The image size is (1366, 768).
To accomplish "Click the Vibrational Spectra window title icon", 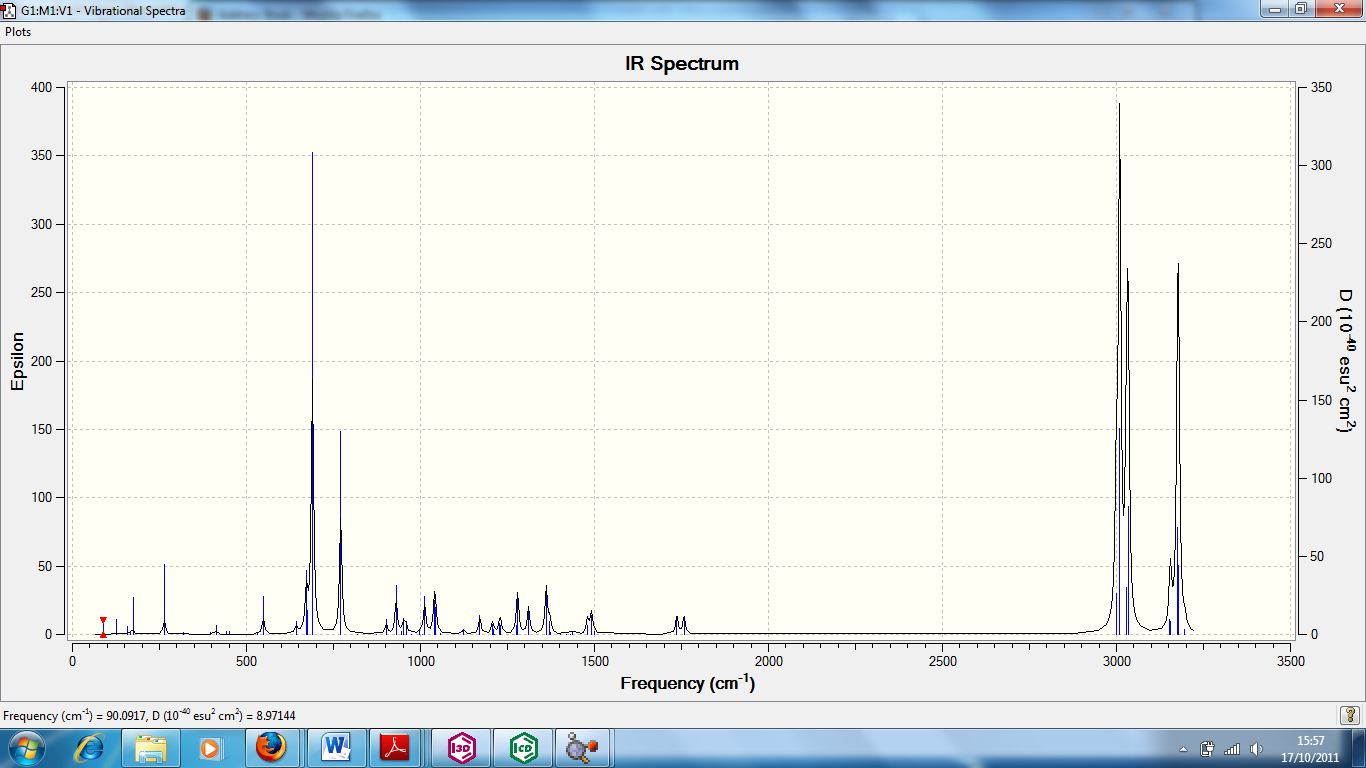I will click(9, 10).
